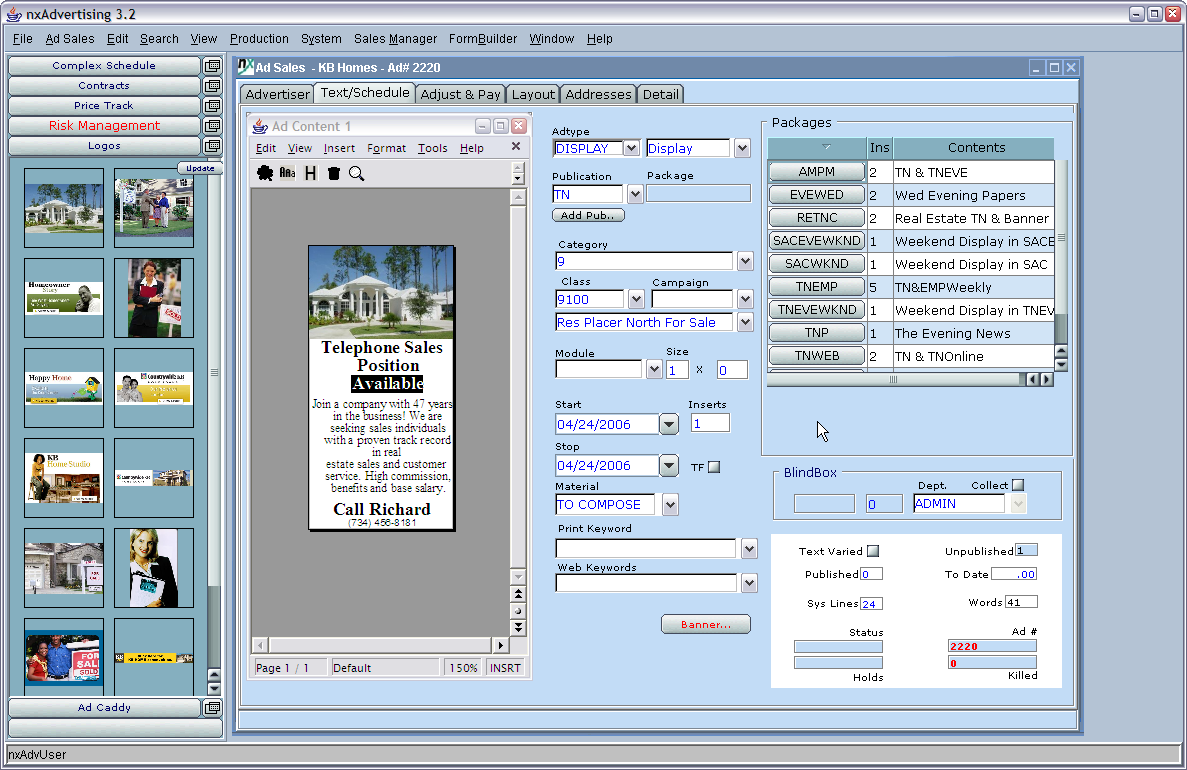Click the window icon beside Risk Management
1187x770 pixels.
coord(212,126)
